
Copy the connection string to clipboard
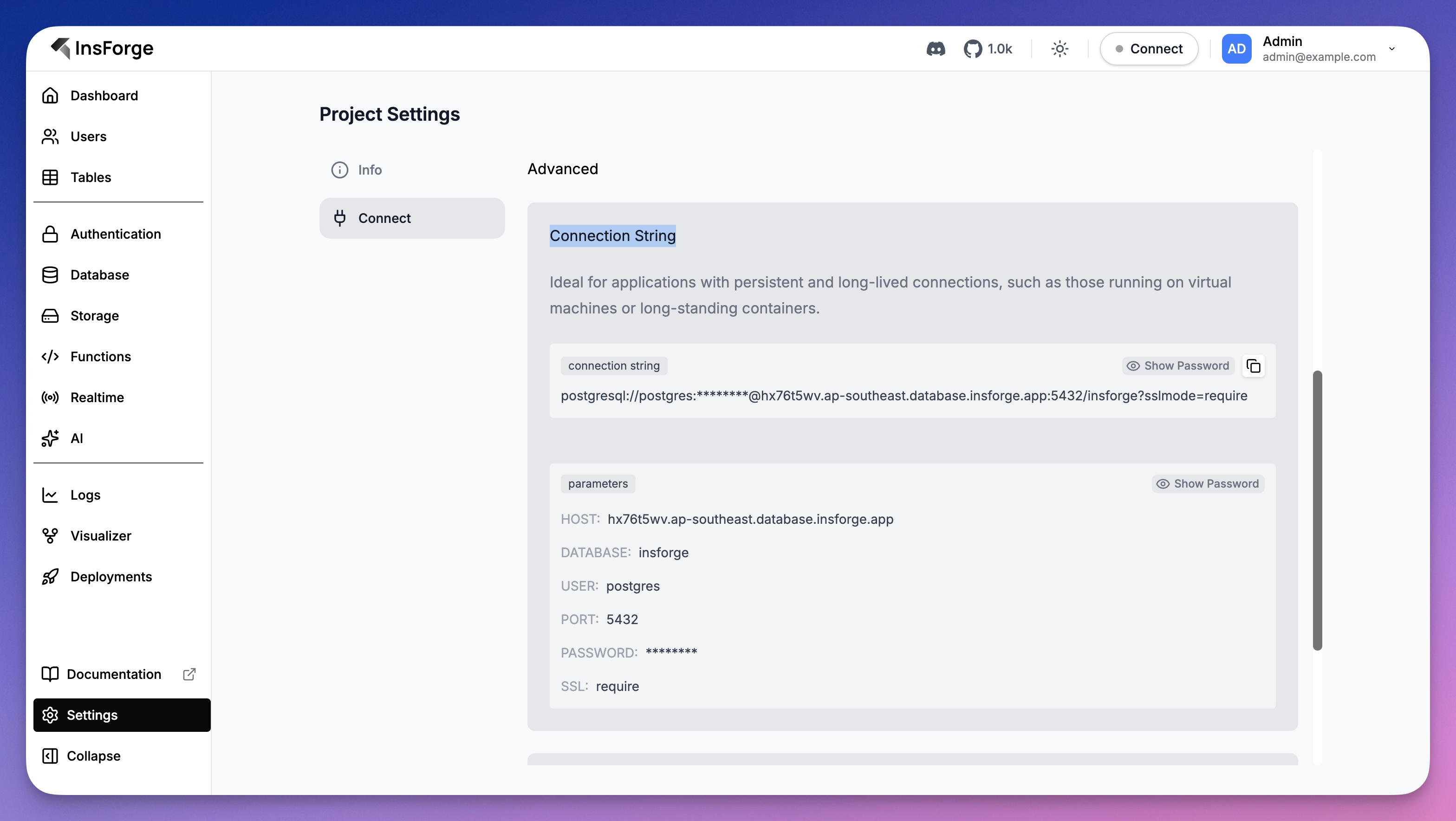click(1253, 366)
